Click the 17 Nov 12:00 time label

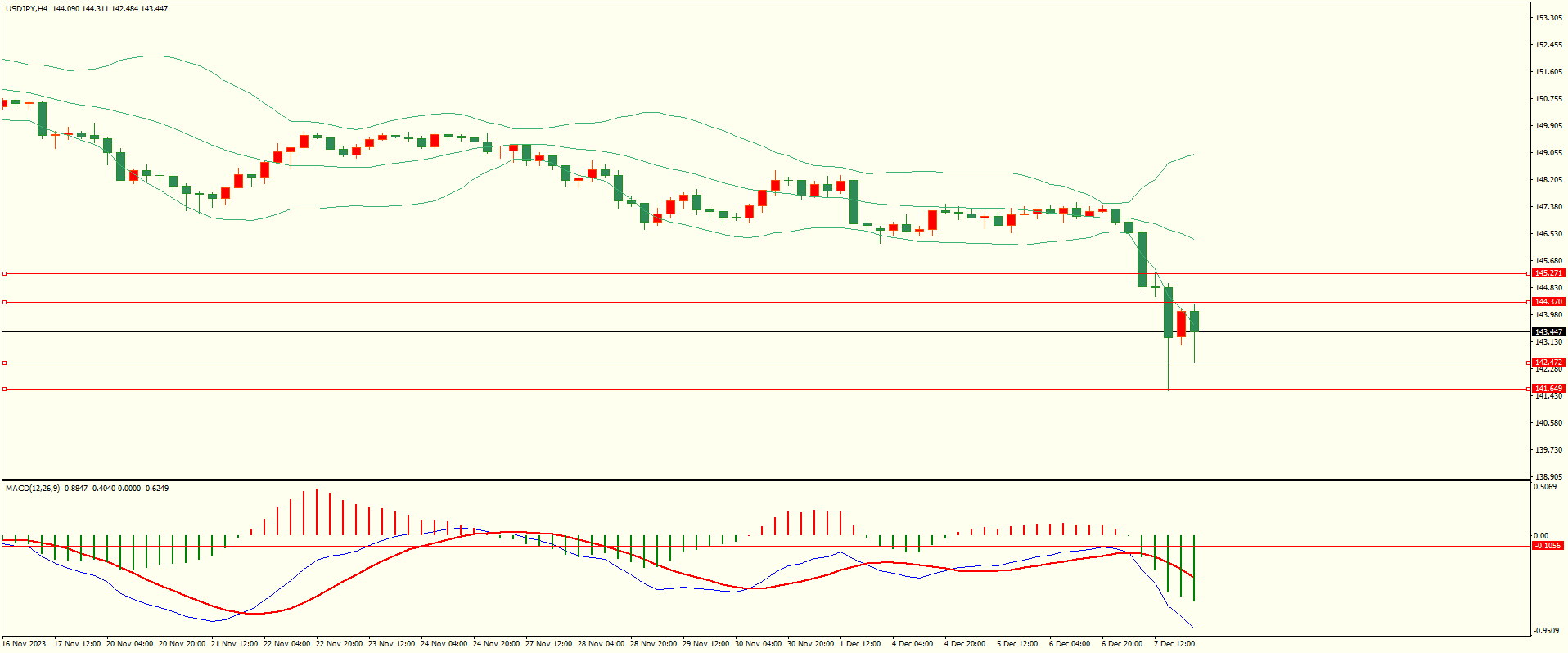[77, 644]
